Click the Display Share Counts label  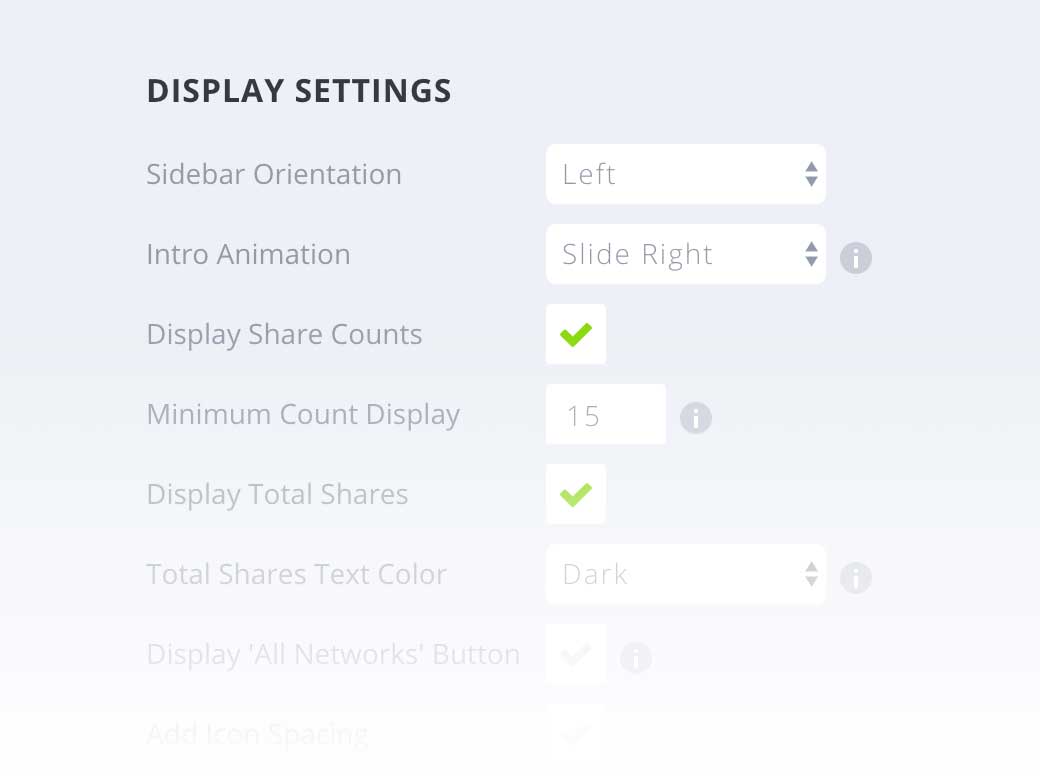[284, 334]
